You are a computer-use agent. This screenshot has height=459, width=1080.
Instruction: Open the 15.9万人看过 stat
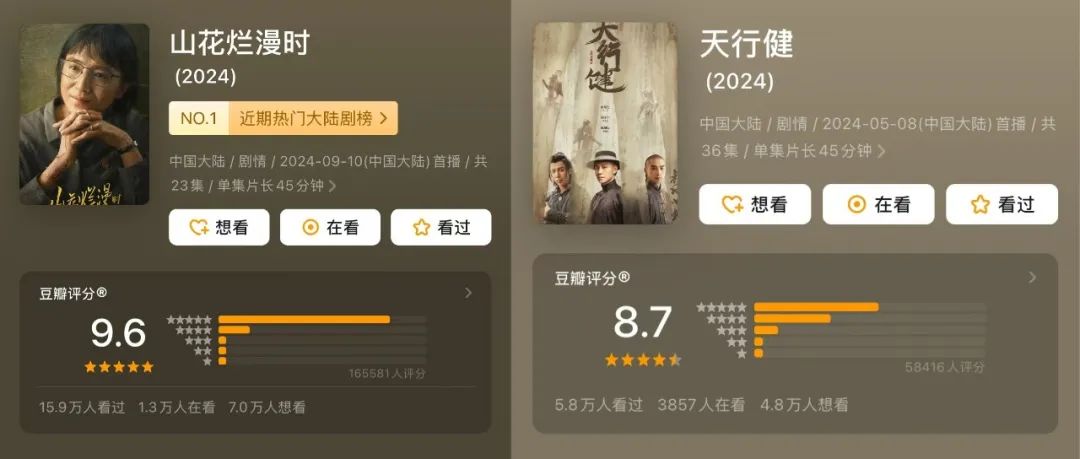(83, 407)
